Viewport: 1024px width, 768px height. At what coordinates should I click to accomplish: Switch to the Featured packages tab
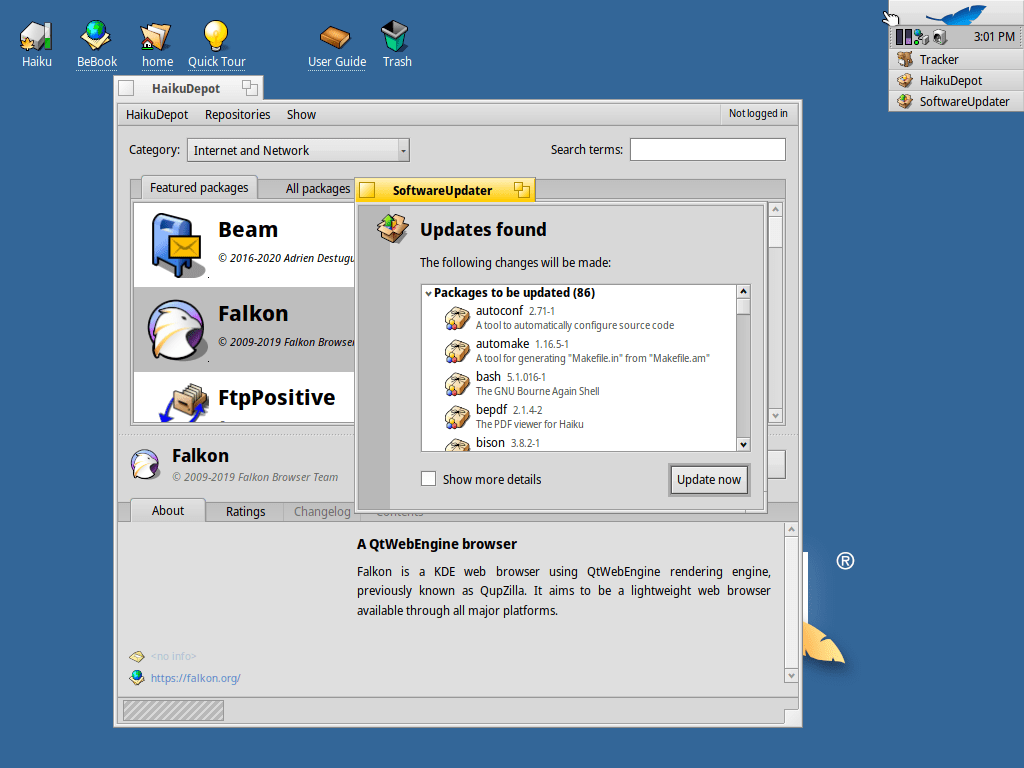[x=199, y=187]
